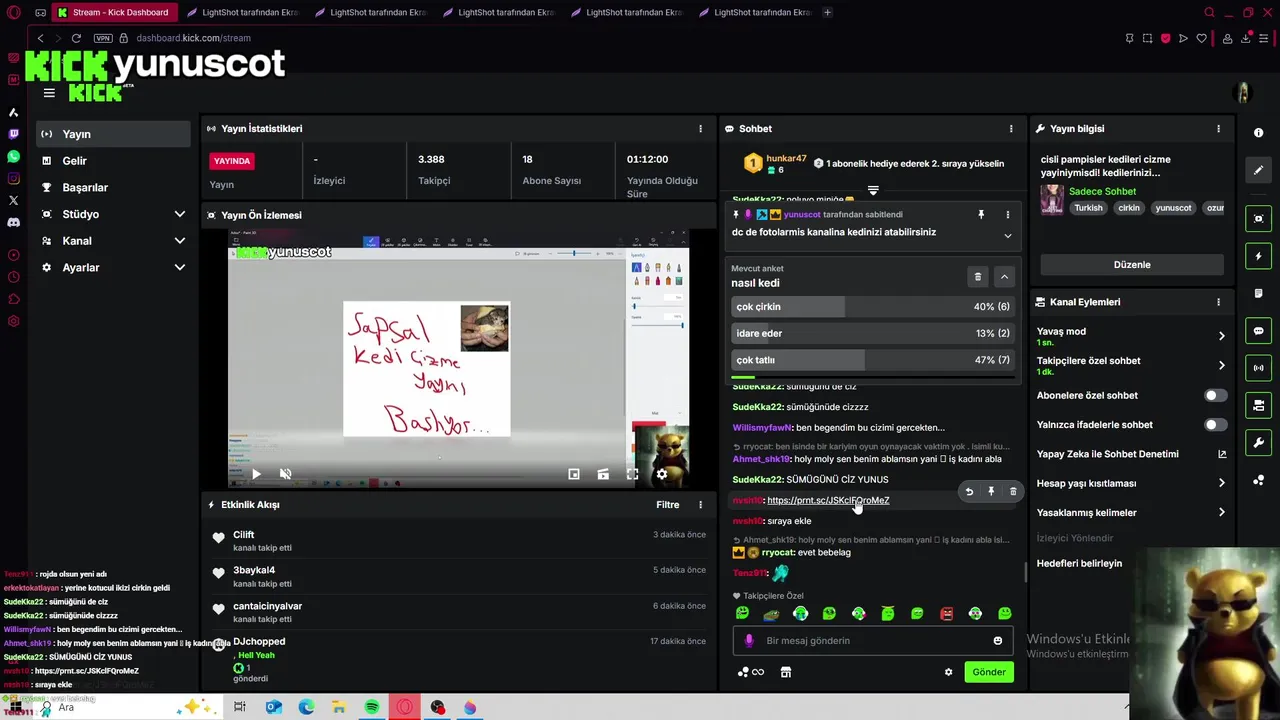
Task: Click the pencil edit icon in right toolbar
Action: coord(1258,170)
